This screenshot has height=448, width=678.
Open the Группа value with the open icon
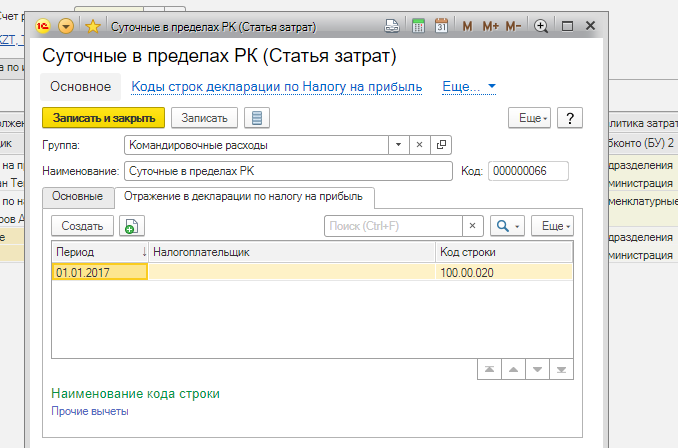click(x=441, y=145)
